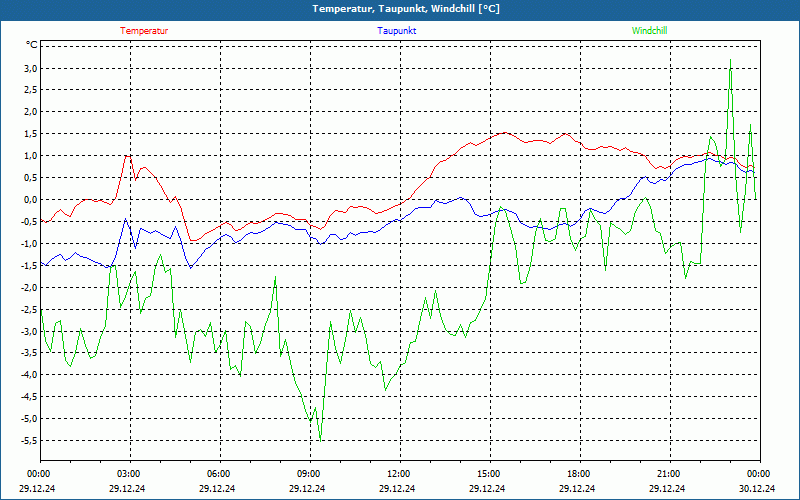Click the 18:00 time label
Viewport: 800px width, 500px height.
tap(581, 474)
